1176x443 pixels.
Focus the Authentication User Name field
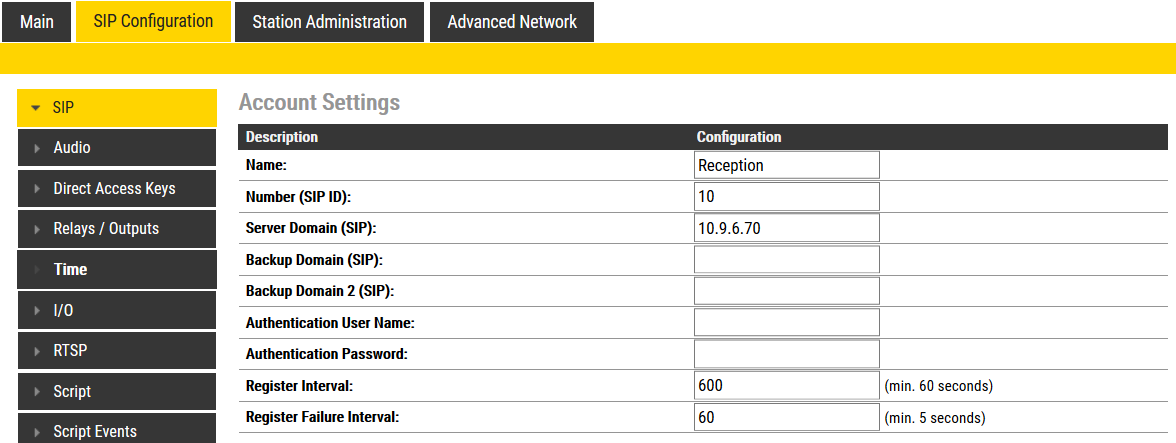[786, 322]
